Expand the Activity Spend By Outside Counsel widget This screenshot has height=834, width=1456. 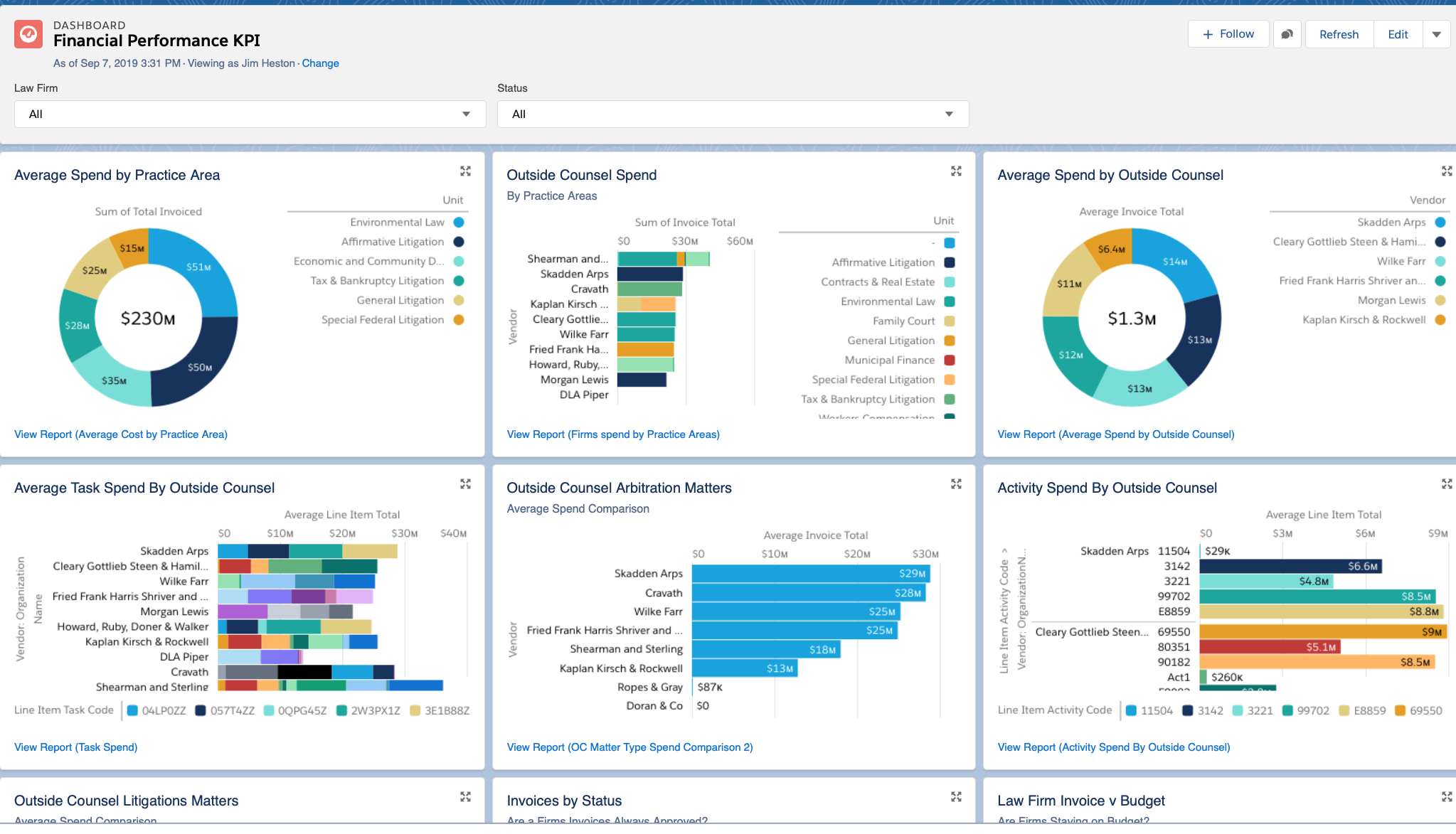(1446, 483)
